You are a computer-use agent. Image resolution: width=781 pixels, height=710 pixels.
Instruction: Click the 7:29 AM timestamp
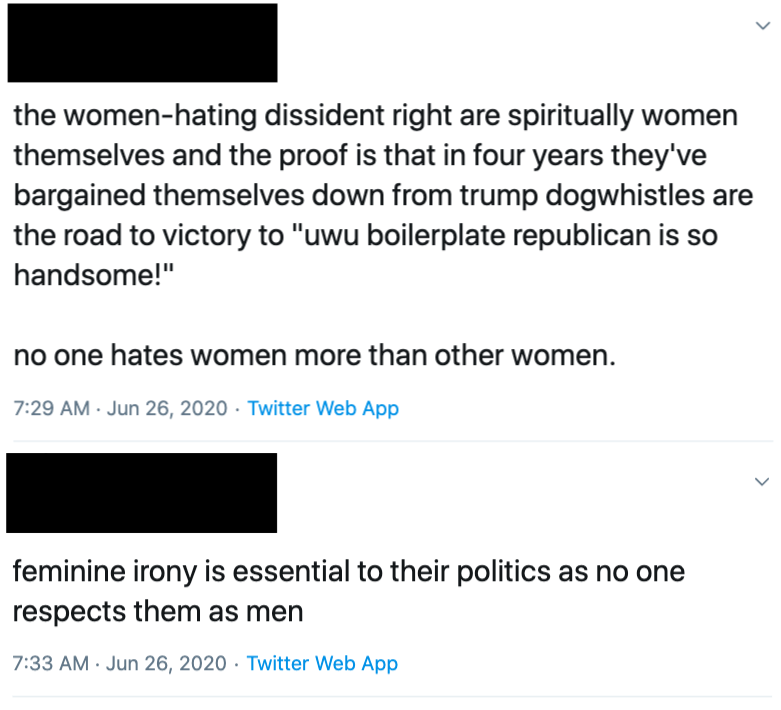pos(50,408)
